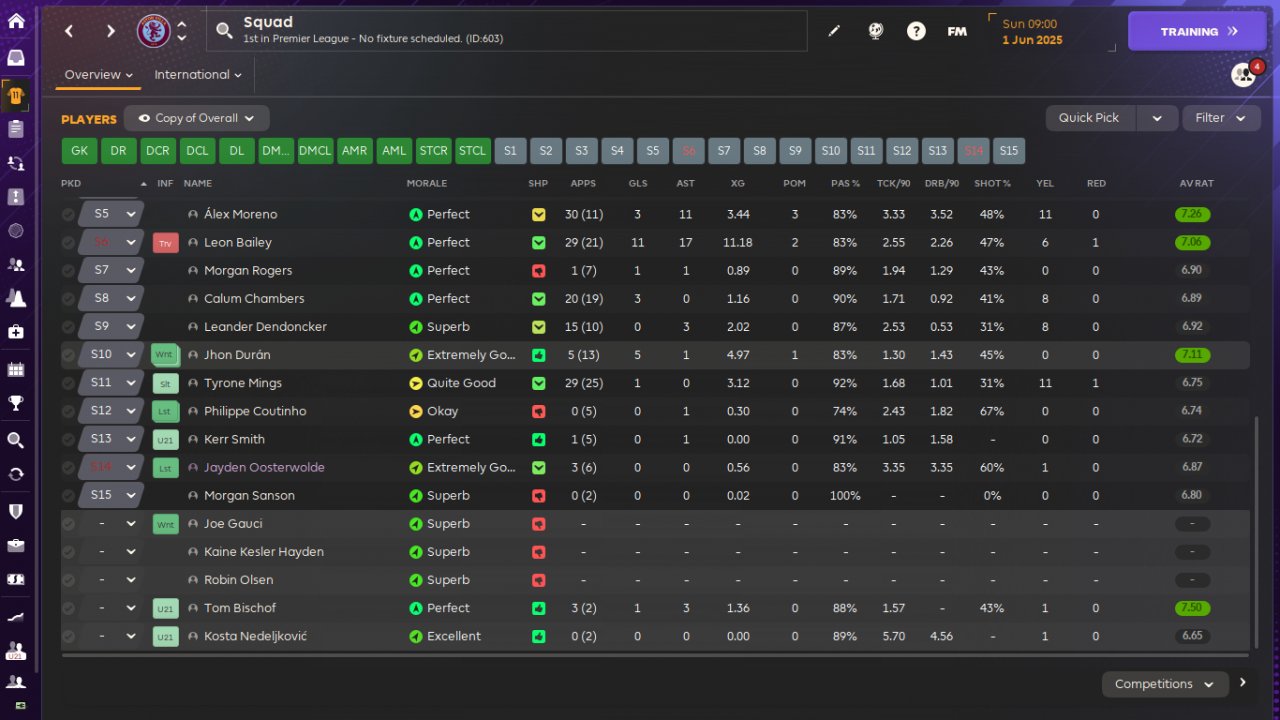This screenshot has width=1280, height=720.
Task: Open the competitions trophy icon in sidebar
Action: pos(16,403)
